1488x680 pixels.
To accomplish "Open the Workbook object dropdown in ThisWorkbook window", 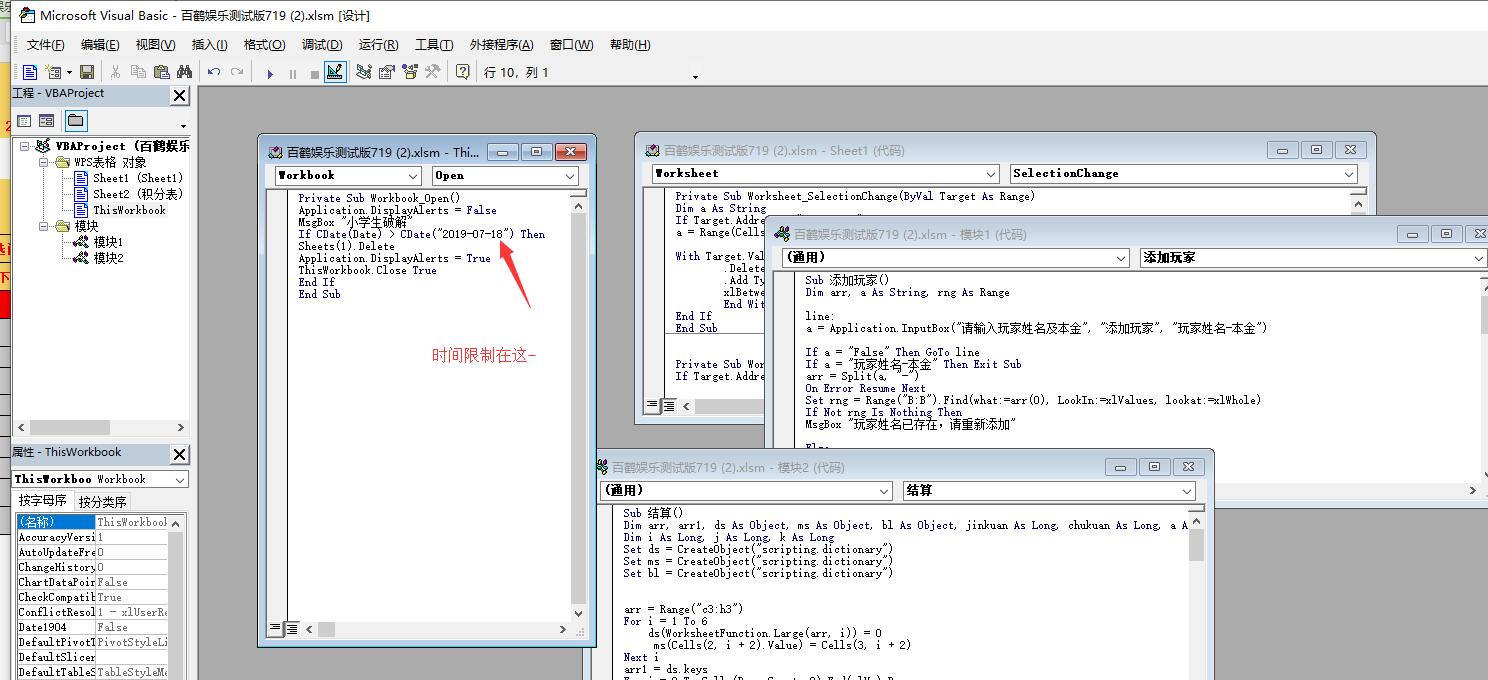I will (413, 176).
